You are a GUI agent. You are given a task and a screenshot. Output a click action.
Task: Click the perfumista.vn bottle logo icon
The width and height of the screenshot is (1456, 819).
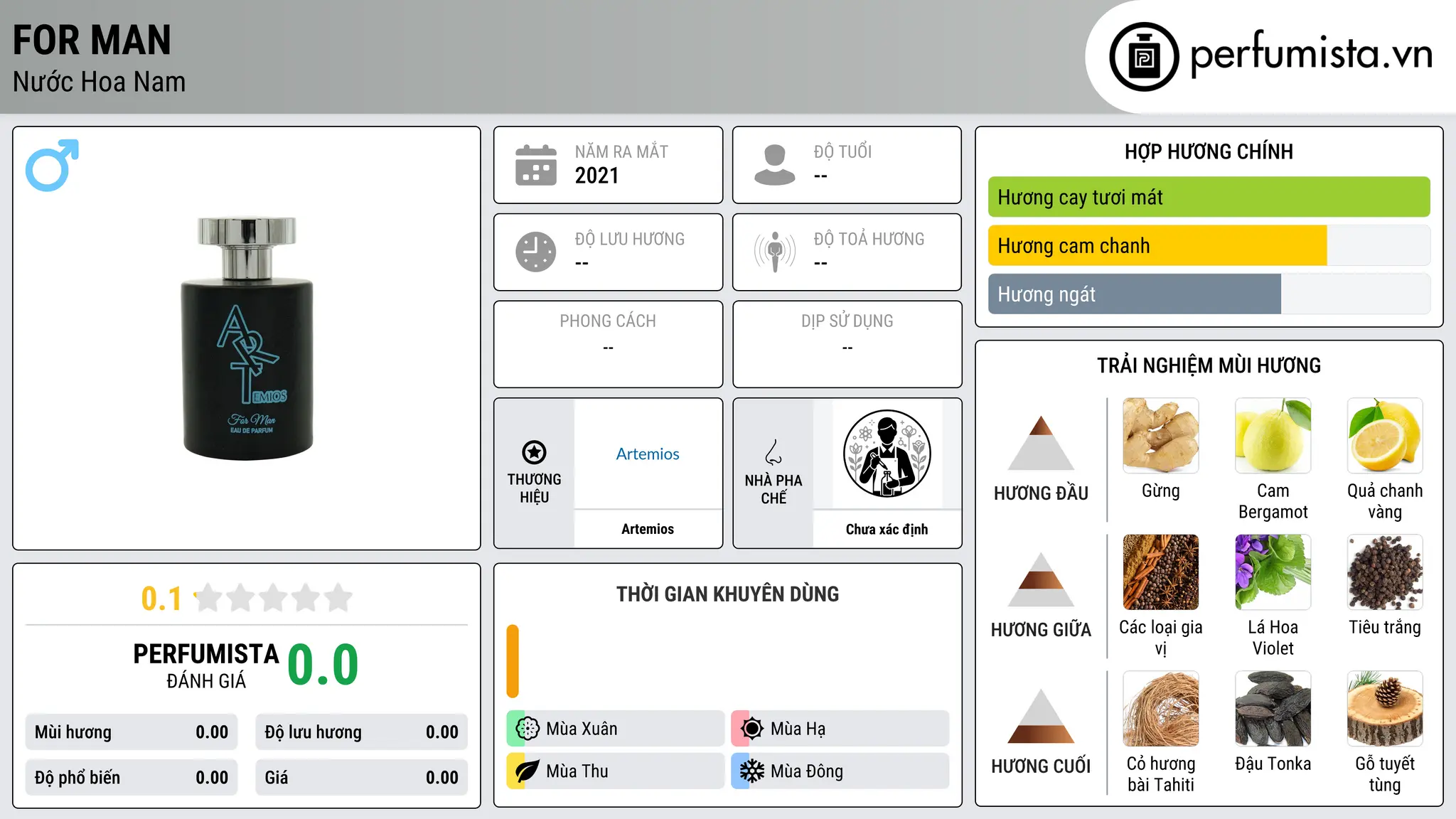pos(1144,57)
